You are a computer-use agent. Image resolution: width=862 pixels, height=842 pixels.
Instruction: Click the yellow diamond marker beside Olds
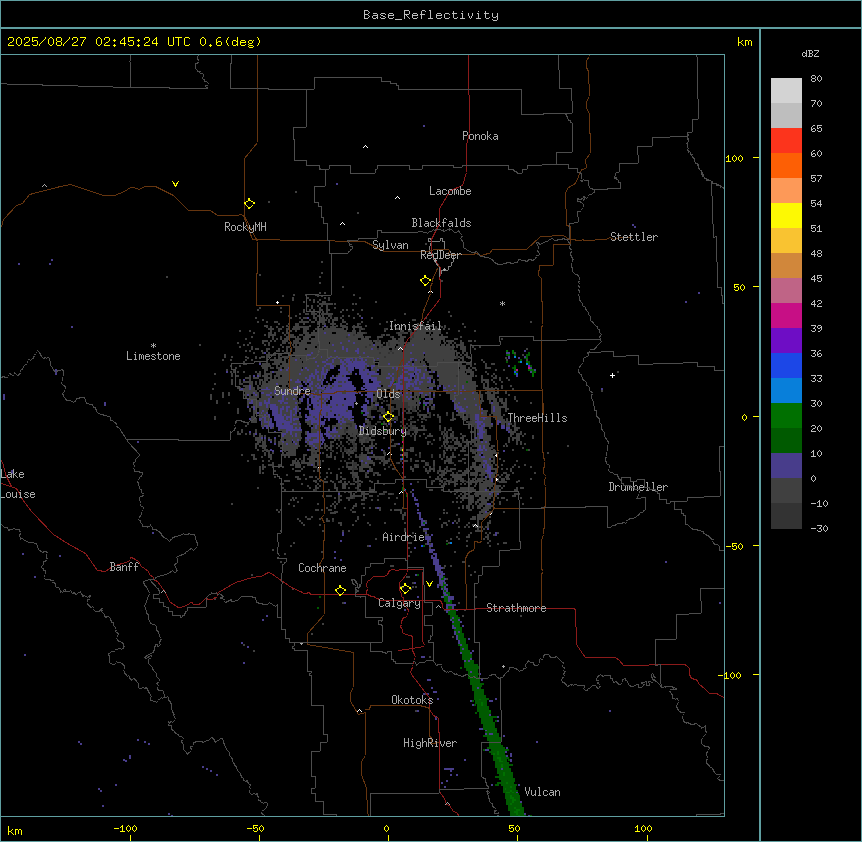pyautogui.click(x=389, y=417)
